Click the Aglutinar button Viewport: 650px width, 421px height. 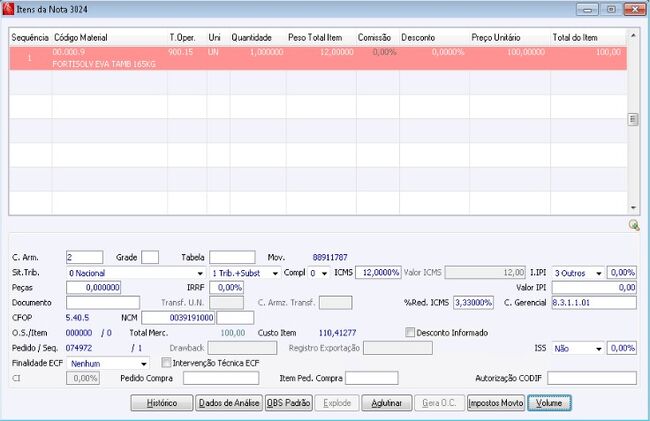coord(387,403)
